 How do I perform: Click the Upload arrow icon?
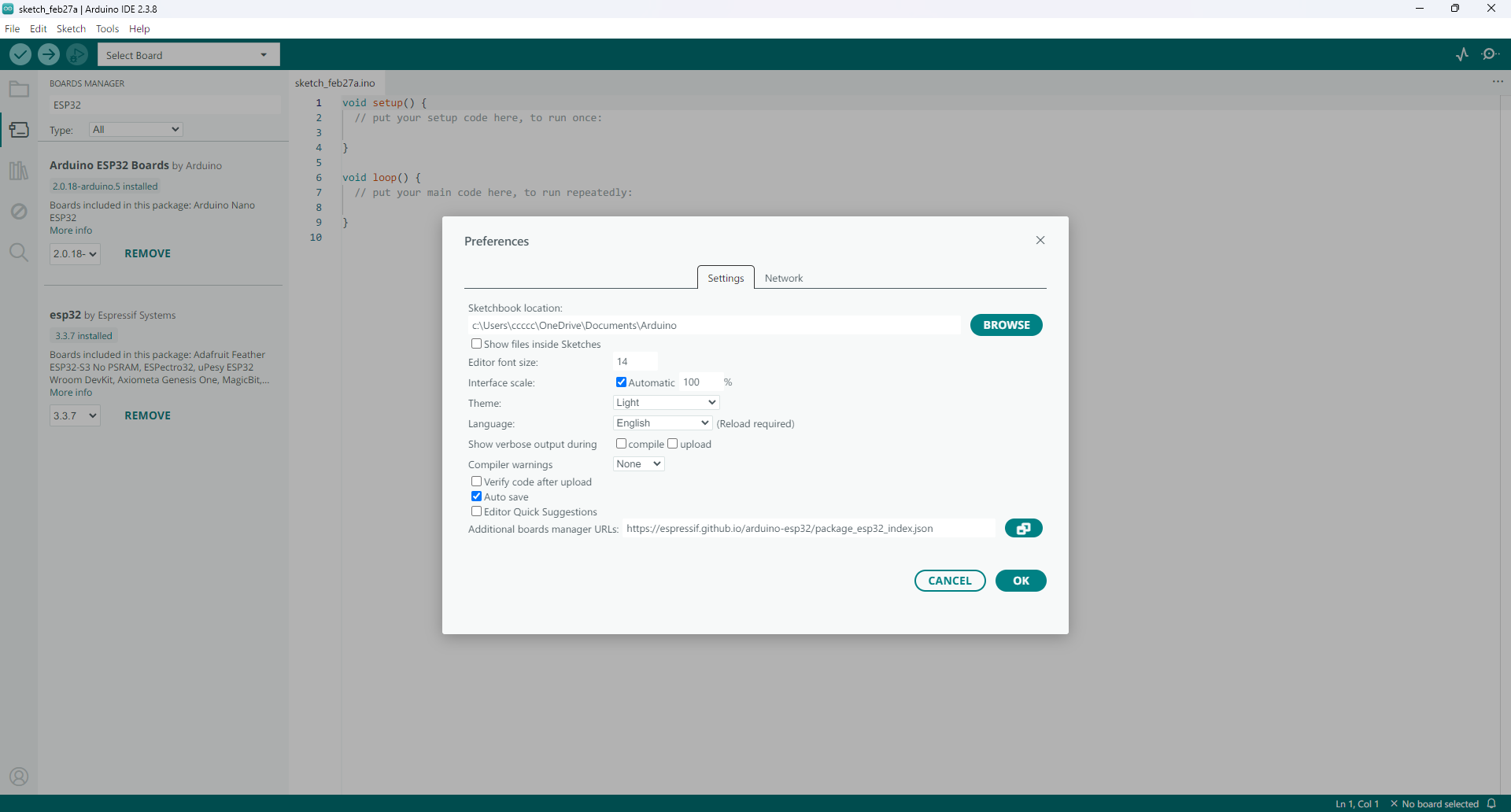[49, 54]
